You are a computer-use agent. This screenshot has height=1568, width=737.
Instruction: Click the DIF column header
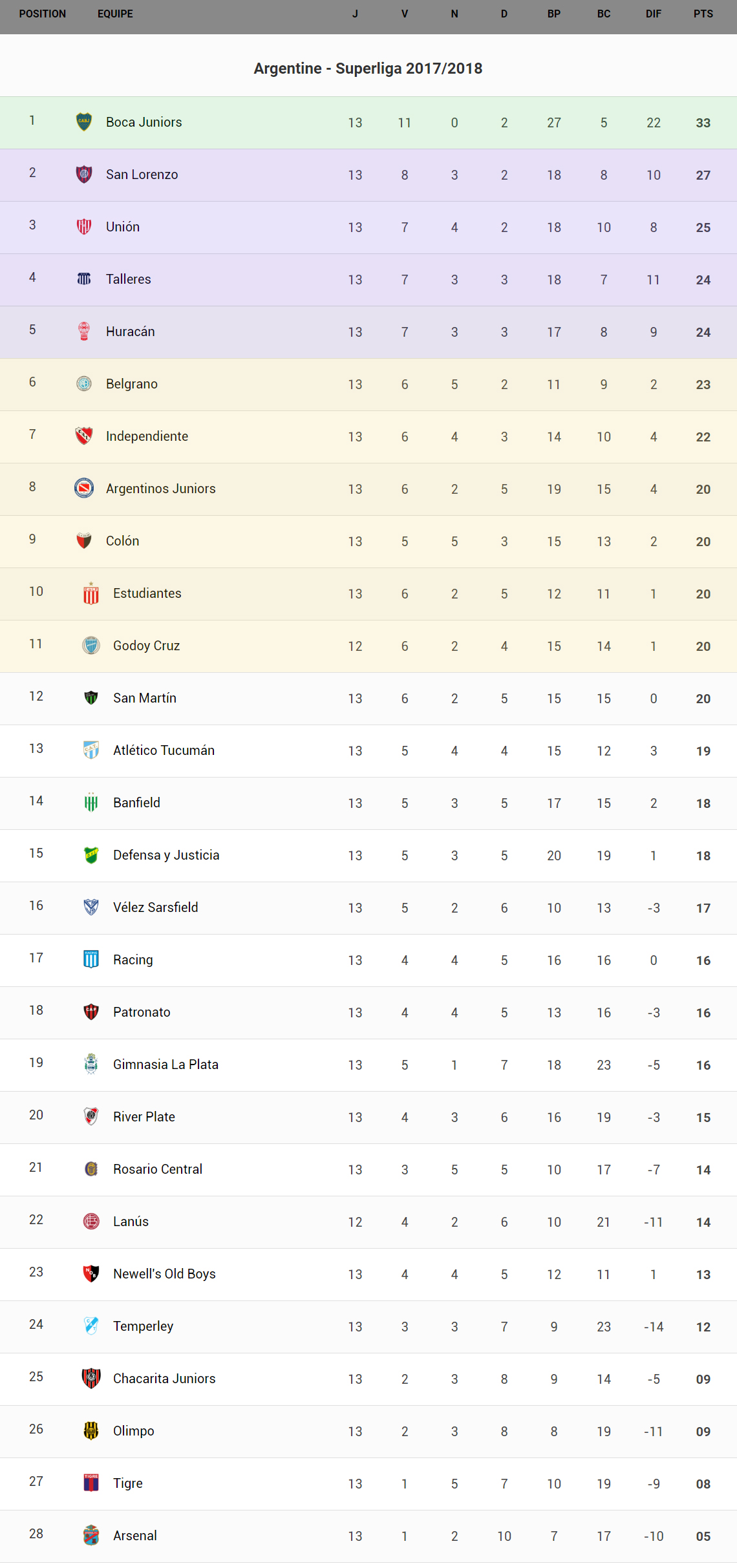point(653,14)
